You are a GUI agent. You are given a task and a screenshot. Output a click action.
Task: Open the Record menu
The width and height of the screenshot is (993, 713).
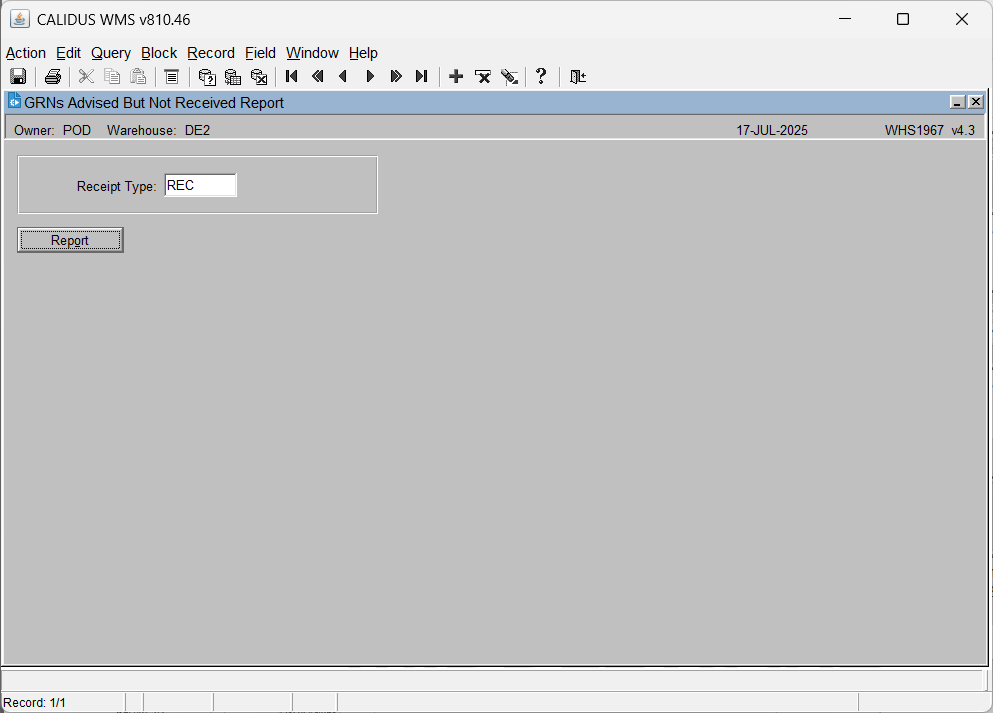[211, 53]
